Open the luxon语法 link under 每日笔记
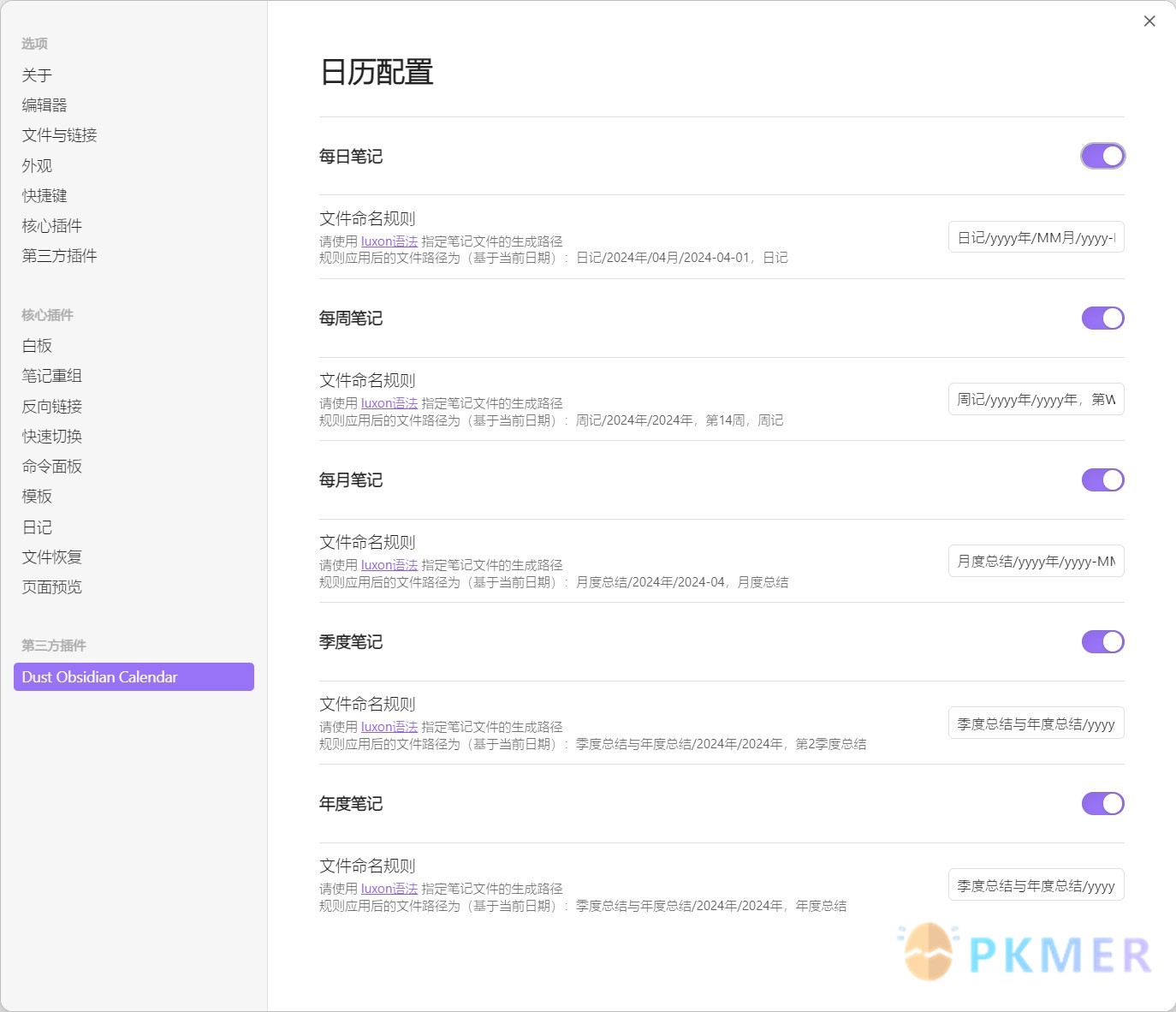Image resolution: width=1176 pixels, height=1012 pixels. [x=389, y=241]
